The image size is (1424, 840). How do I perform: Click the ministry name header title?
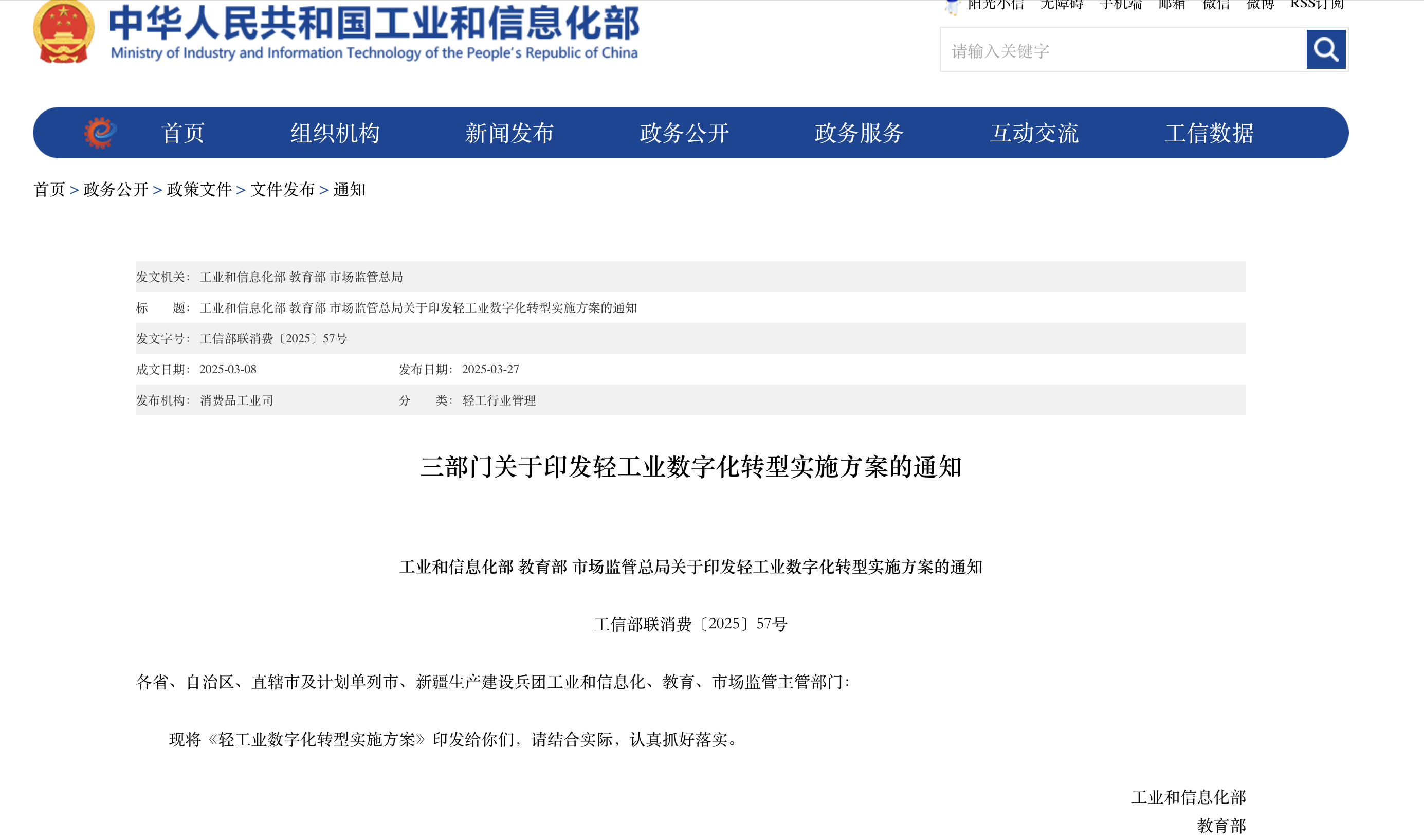coord(374,23)
